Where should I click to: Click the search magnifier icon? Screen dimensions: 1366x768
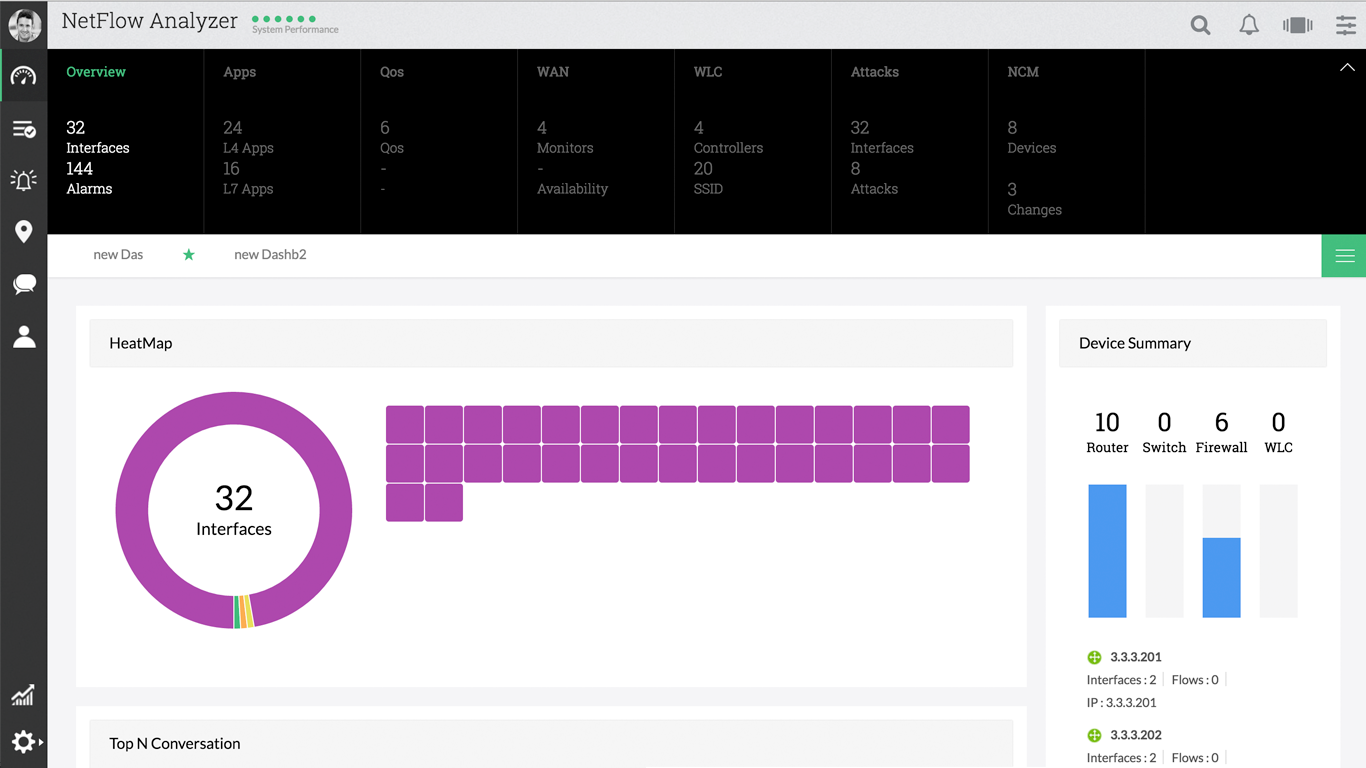(x=1200, y=25)
